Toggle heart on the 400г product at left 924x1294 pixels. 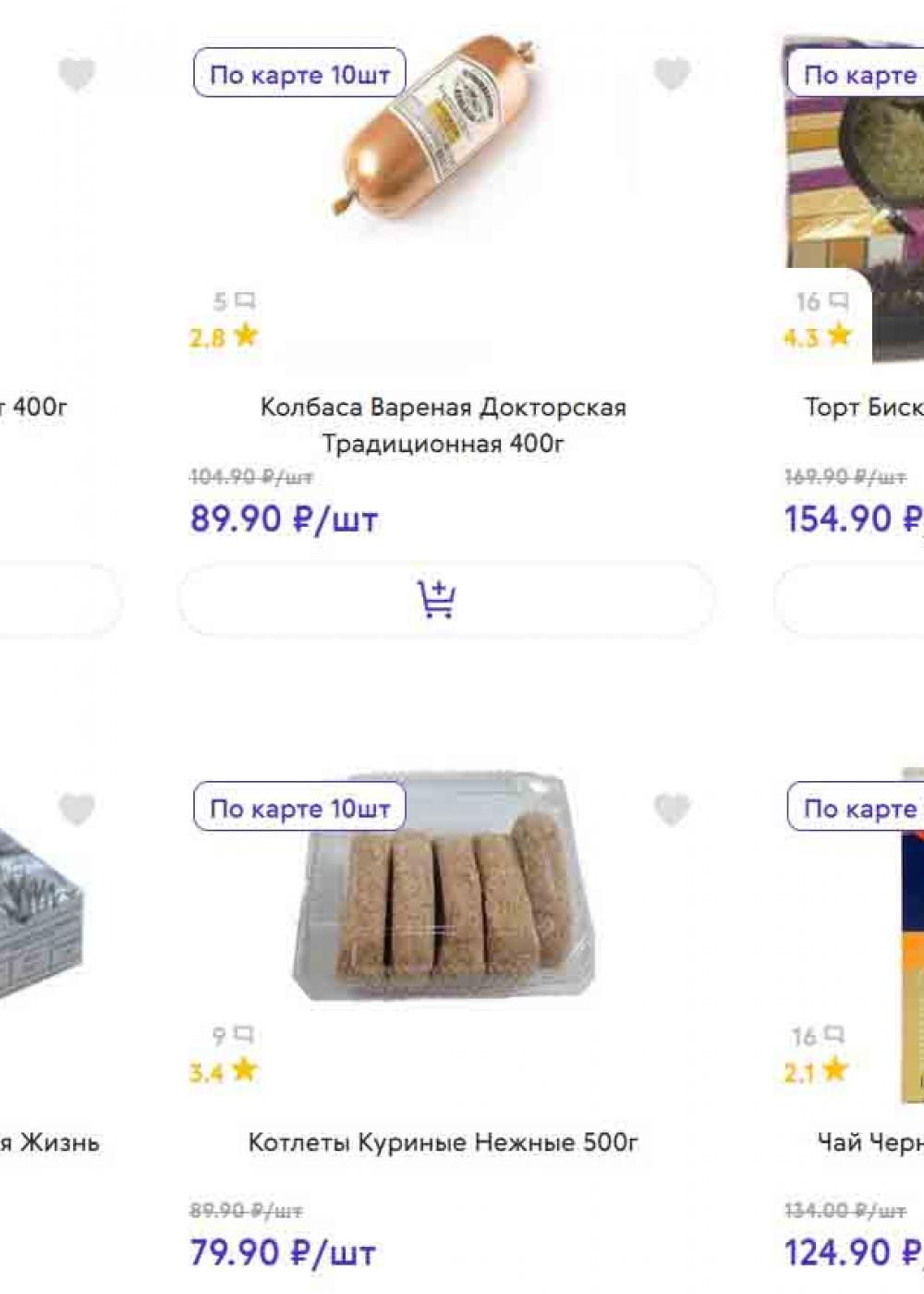(77, 74)
